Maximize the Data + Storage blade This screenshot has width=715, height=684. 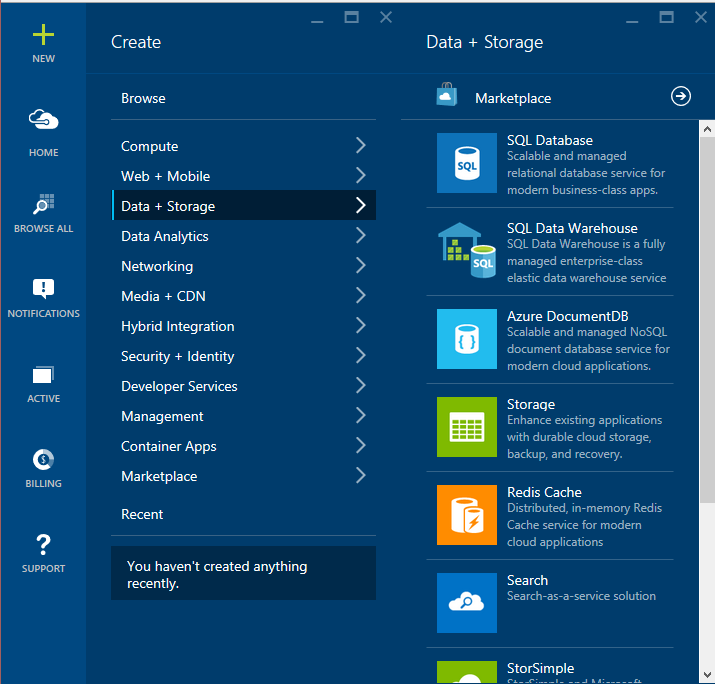[x=666, y=17]
